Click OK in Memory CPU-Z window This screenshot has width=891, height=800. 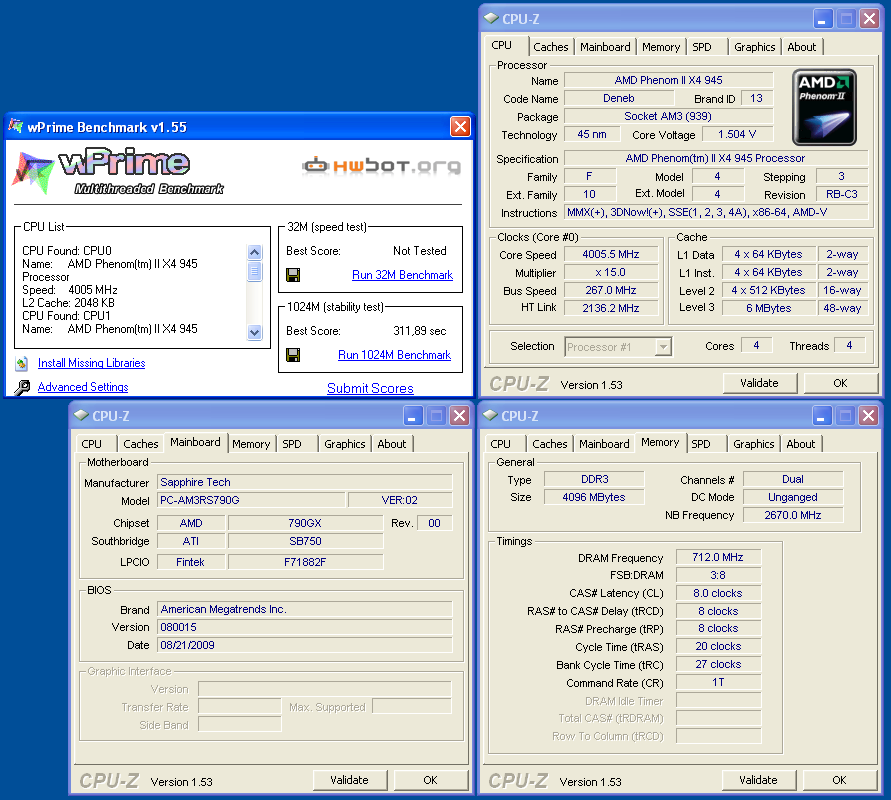[839, 780]
